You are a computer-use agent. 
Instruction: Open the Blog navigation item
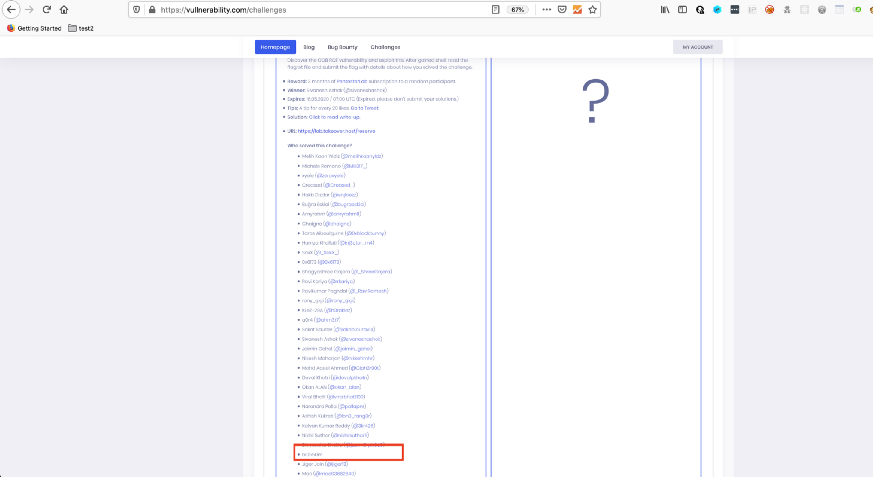pos(309,47)
